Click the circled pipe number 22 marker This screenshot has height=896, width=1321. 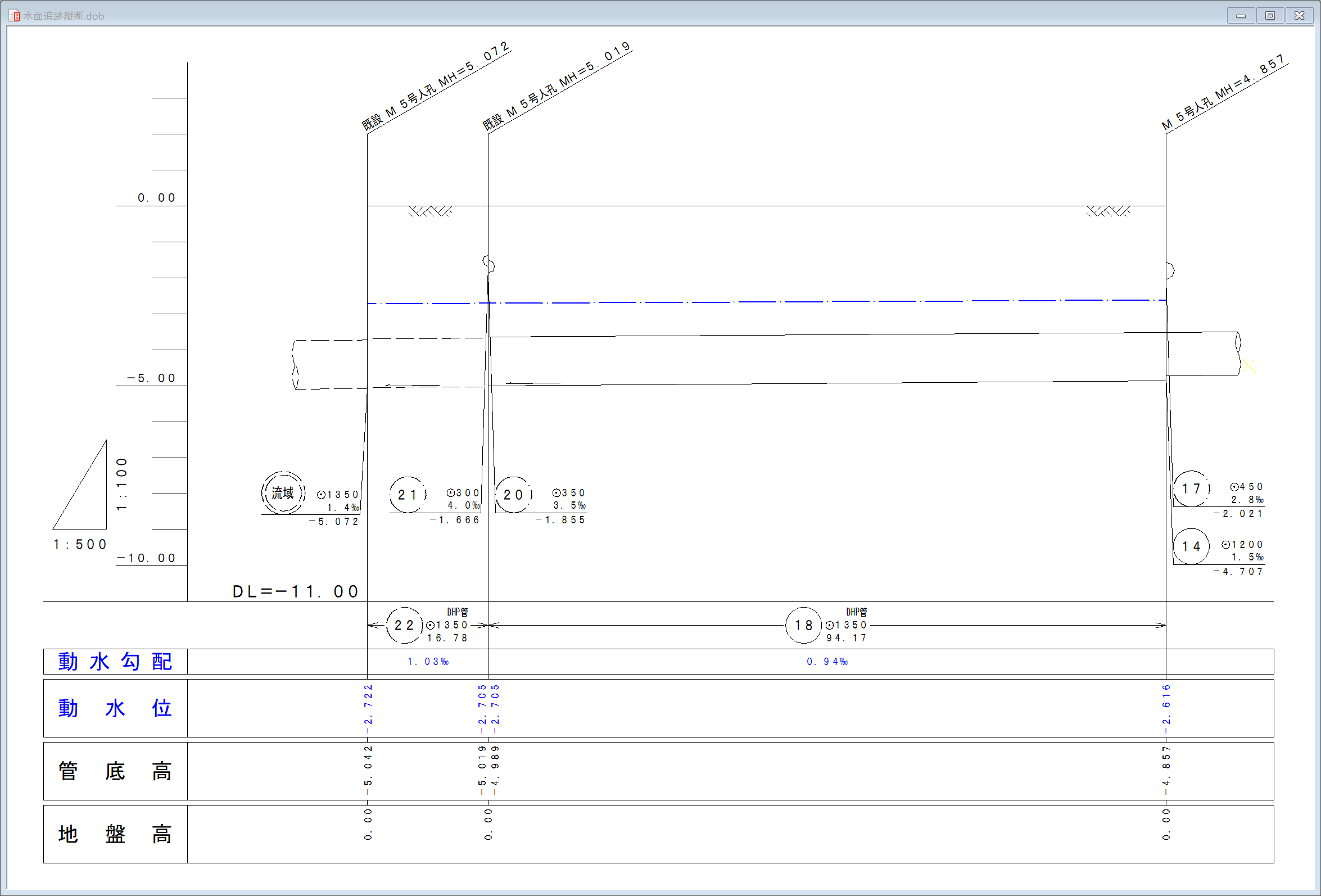point(404,626)
